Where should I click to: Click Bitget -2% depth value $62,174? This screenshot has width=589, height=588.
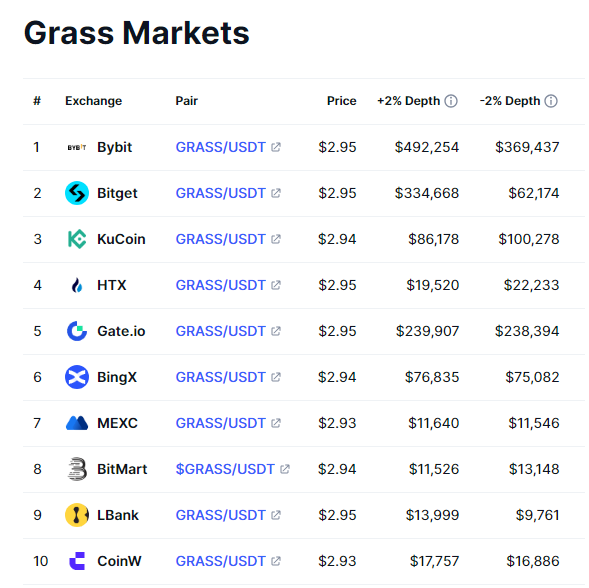534,193
